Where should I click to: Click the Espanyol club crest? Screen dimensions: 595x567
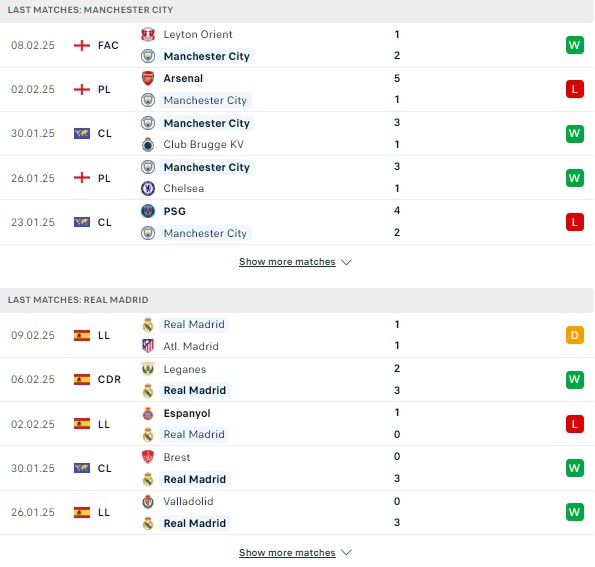pyautogui.click(x=148, y=414)
